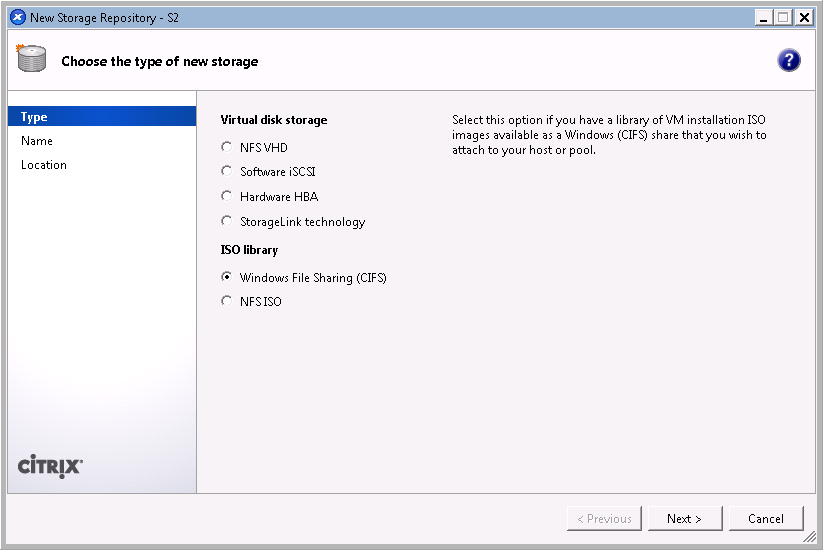Pick StorageLink technology radio button
This screenshot has height=550, width=823.
226,221
